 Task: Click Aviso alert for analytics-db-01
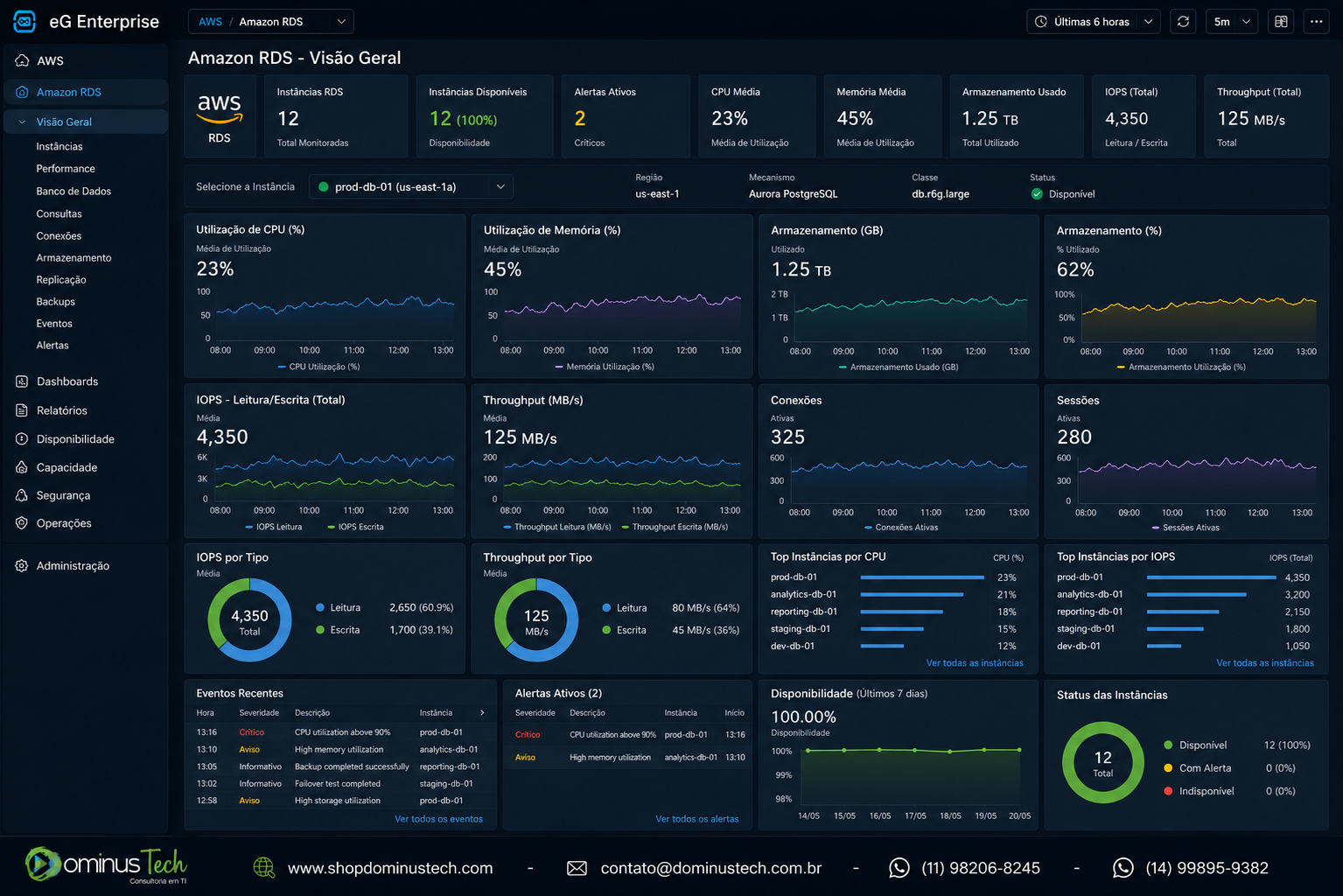point(628,758)
